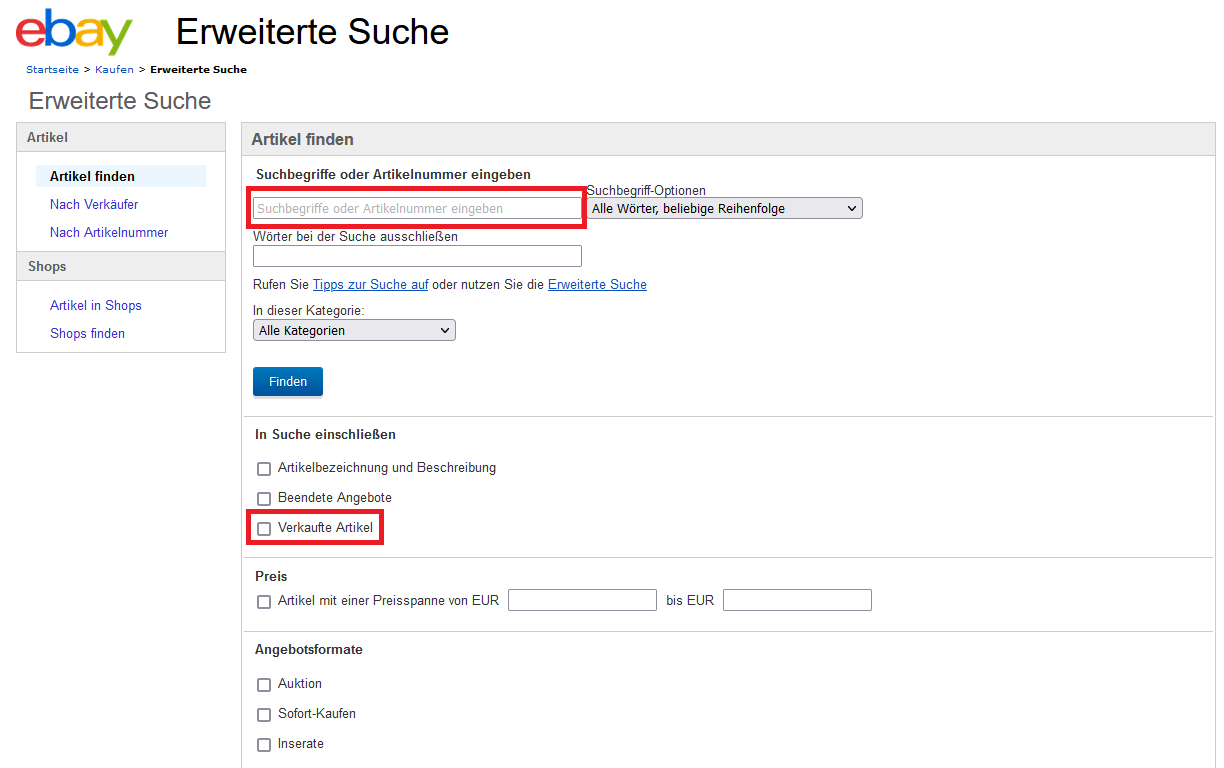The height and width of the screenshot is (768, 1224).
Task: Enable the Preisspanne price range checkbox
Action: (x=264, y=602)
